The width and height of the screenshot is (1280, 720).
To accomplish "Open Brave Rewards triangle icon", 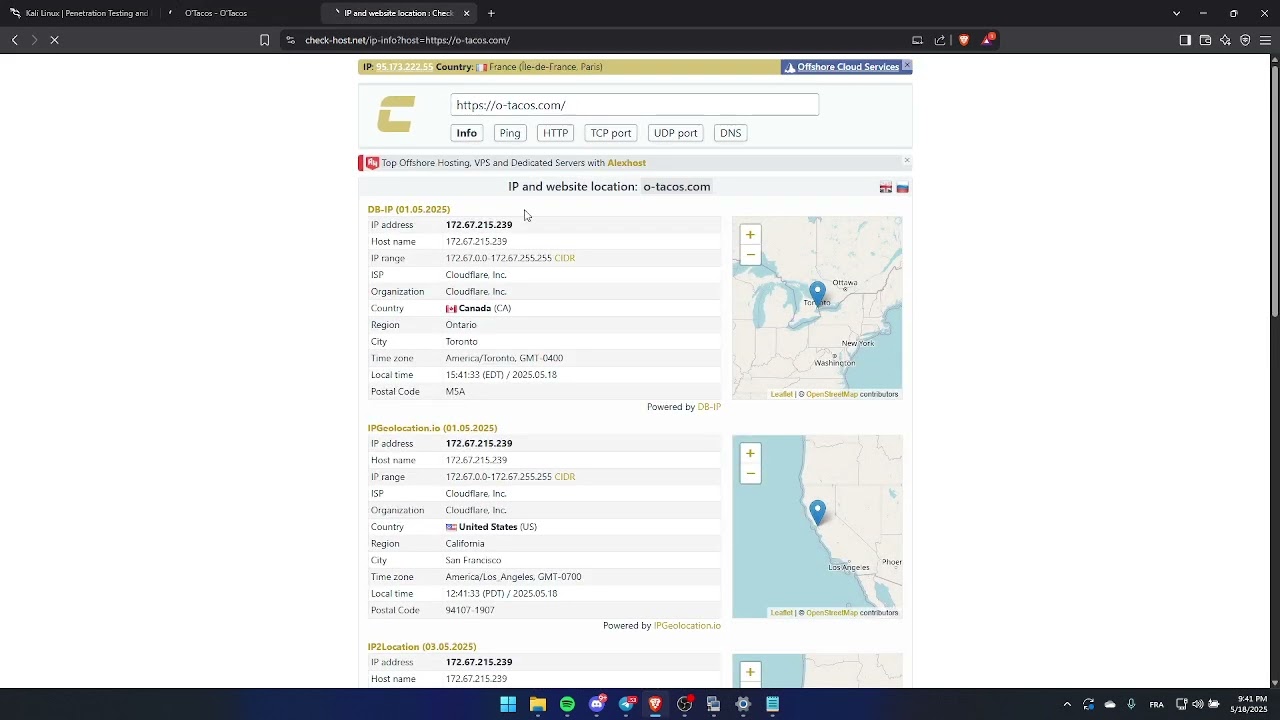I will point(988,40).
